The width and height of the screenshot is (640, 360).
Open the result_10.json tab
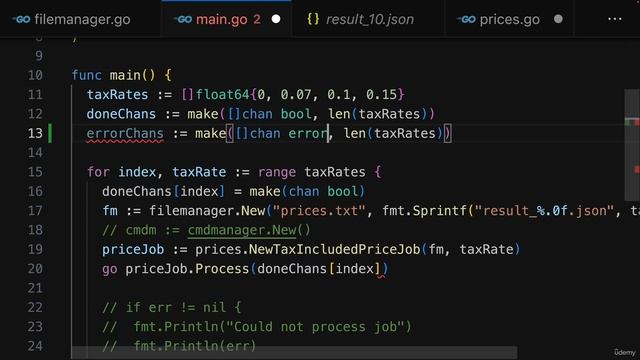point(368,19)
